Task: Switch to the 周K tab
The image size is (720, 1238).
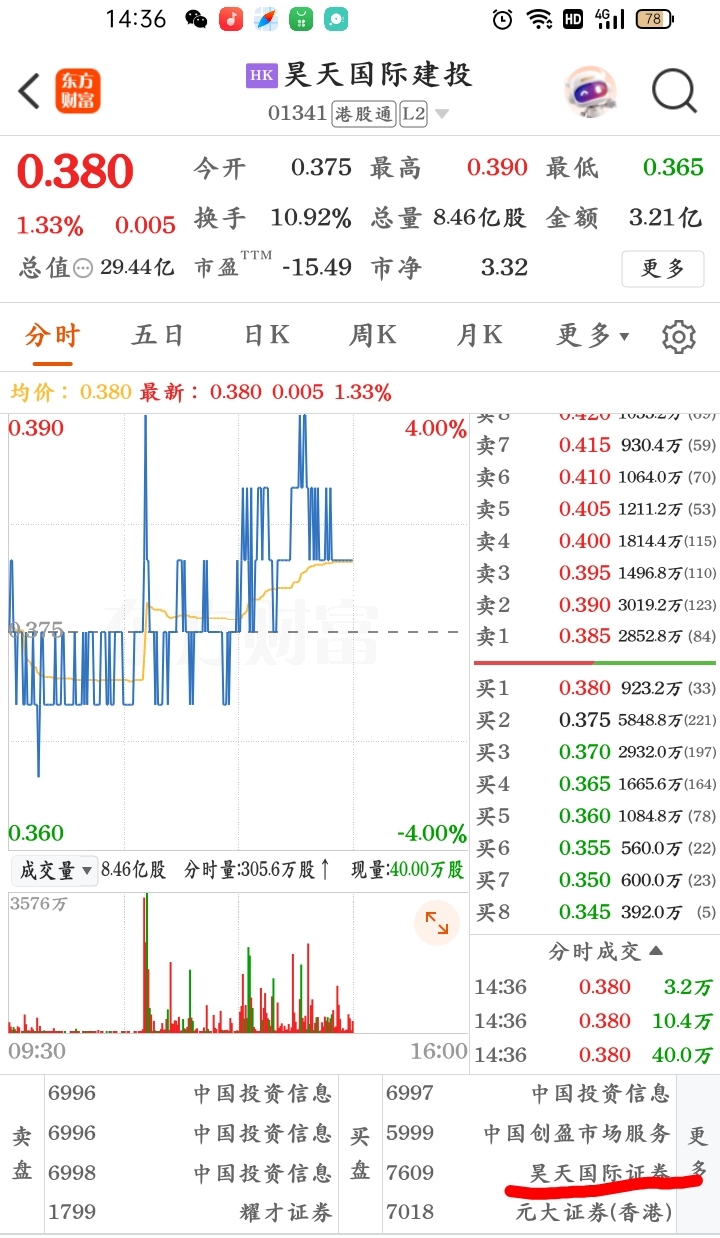Action: pos(372,336)
